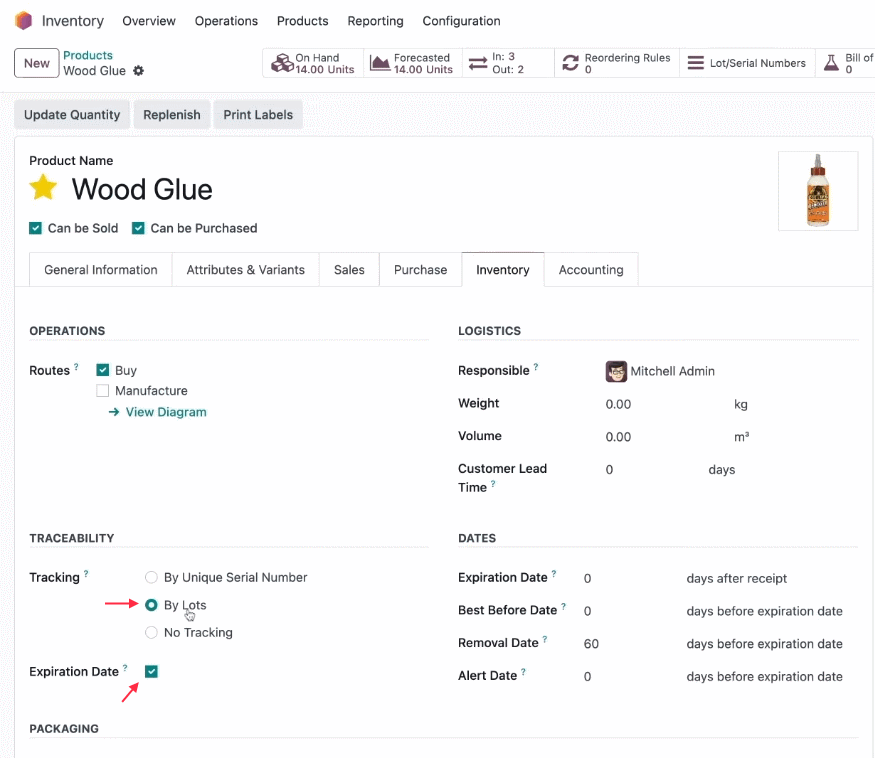This screenshot has height=758, width=875.
Task: Open the Overview menu
Action: click(x=149, y=21)
